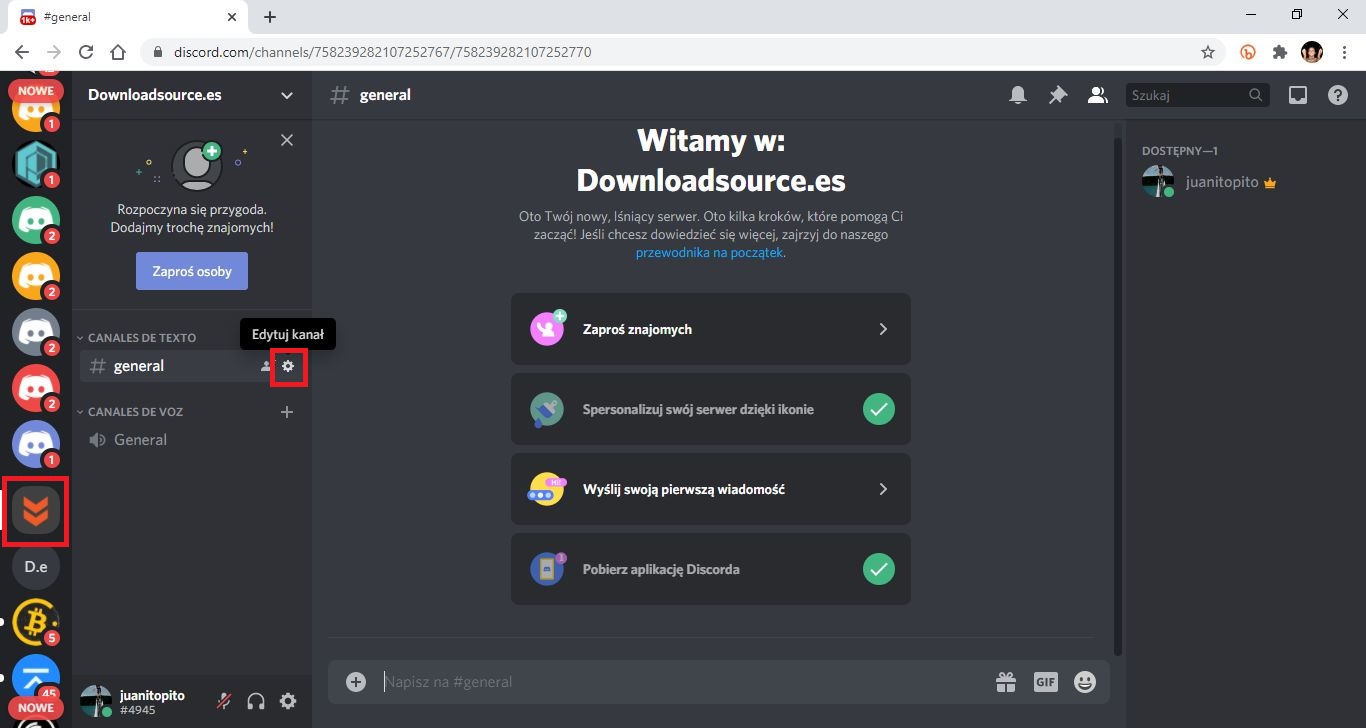Click the Zaproś znajomych card
The height and width of the screenshot is (728, 1366).
[711, 329]
